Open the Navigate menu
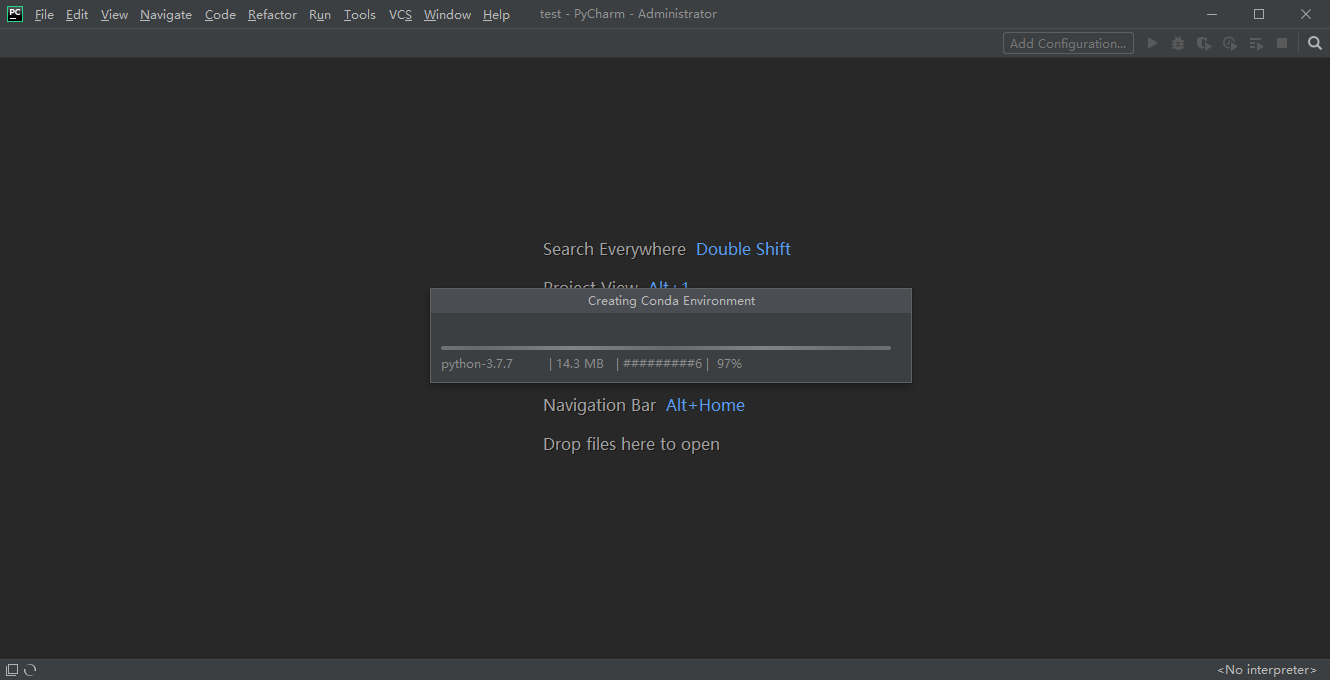Screen dimensions: 1330x680 (166, 14)
